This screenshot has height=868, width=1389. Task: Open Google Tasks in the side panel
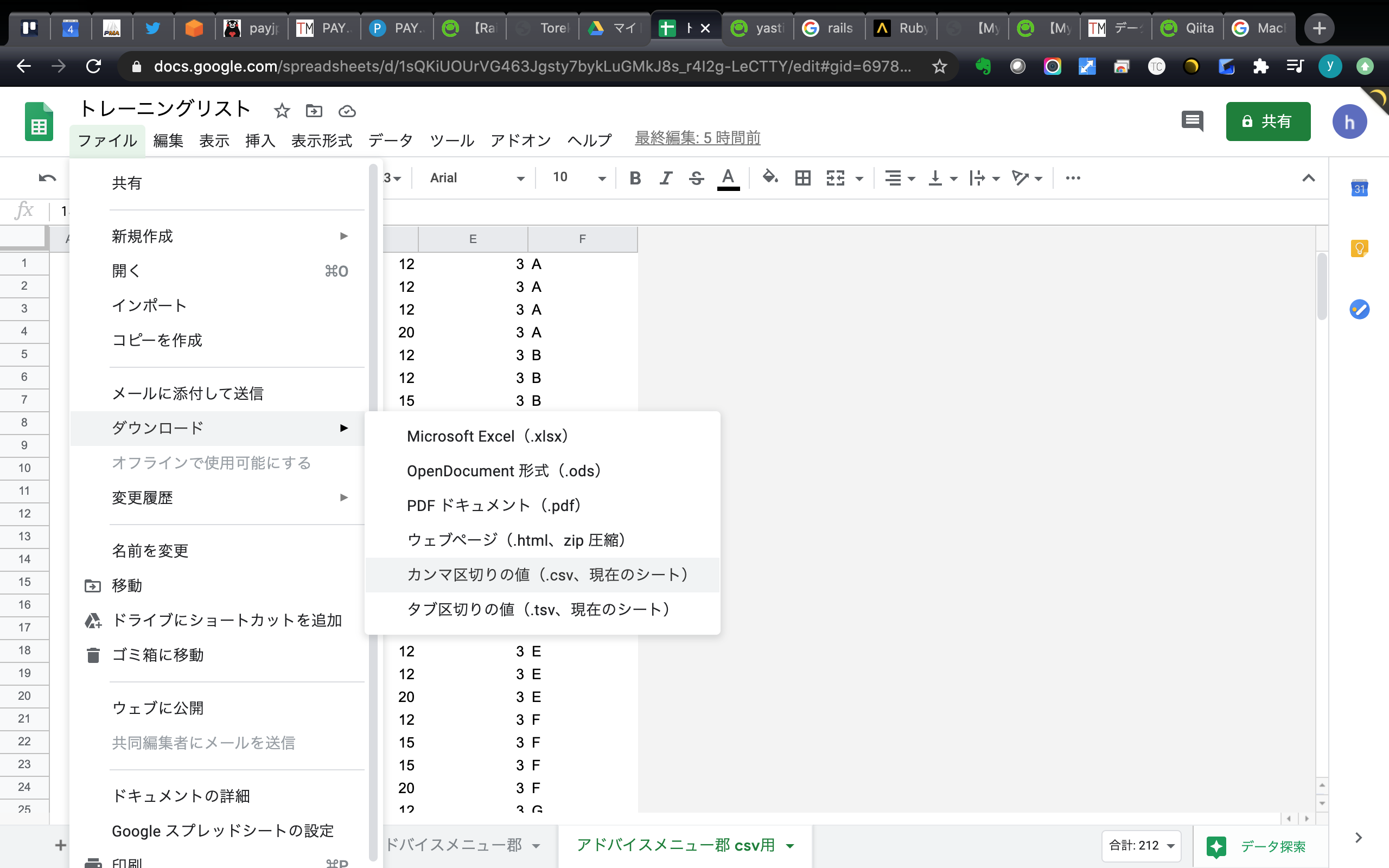(x=1359, y=309)
